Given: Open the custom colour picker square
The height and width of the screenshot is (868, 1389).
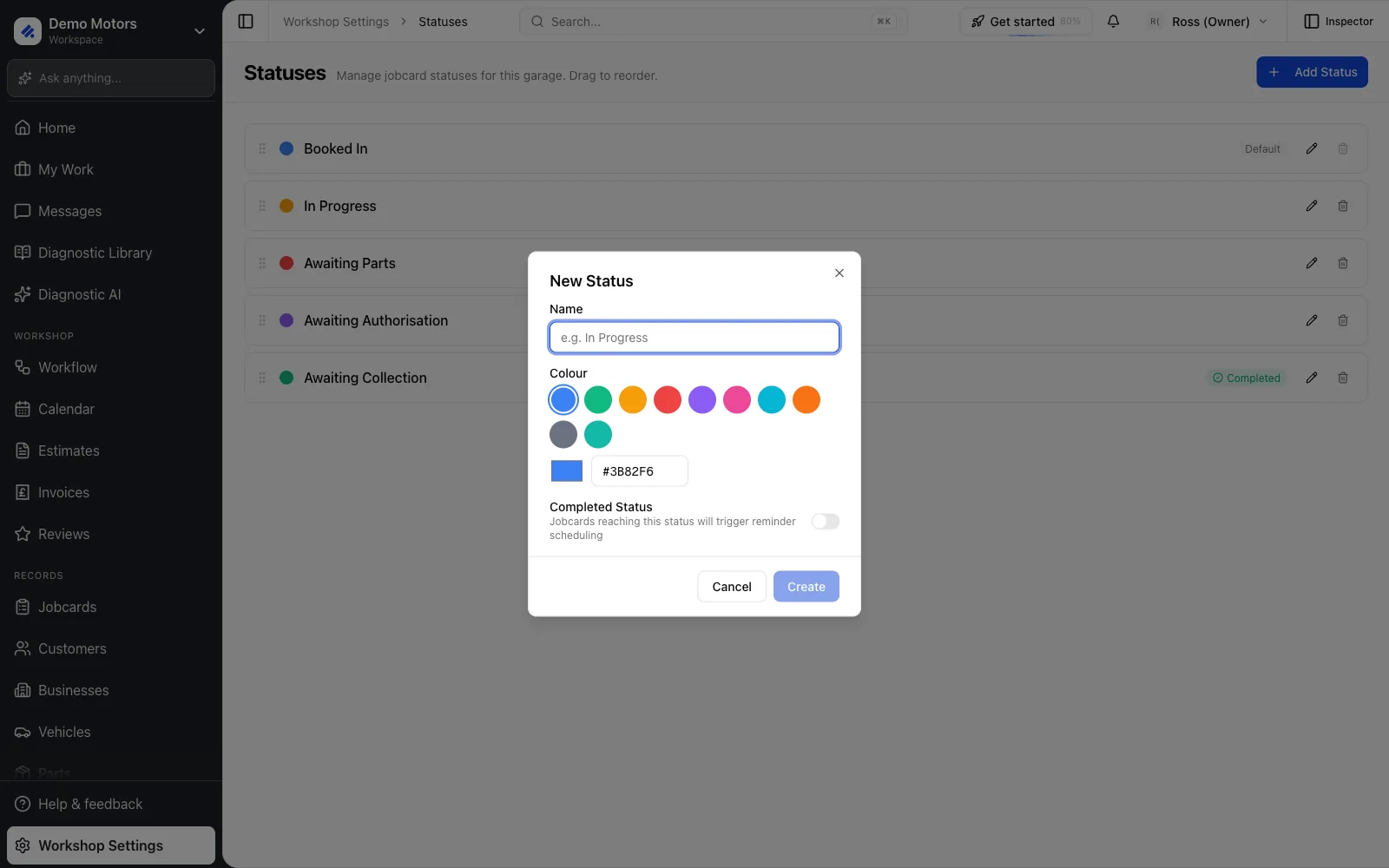Looking at the screenshot, I should [x=567, y=470].
